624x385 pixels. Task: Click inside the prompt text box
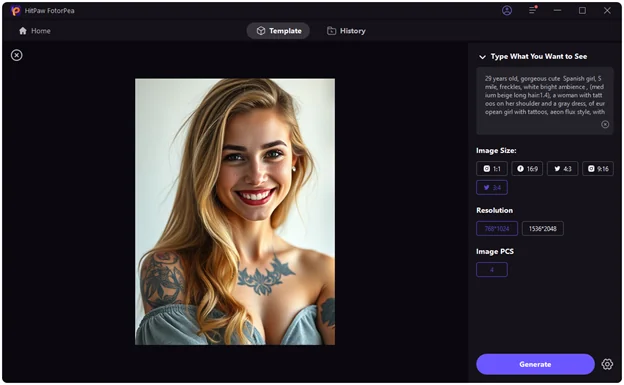click(544, 101)
